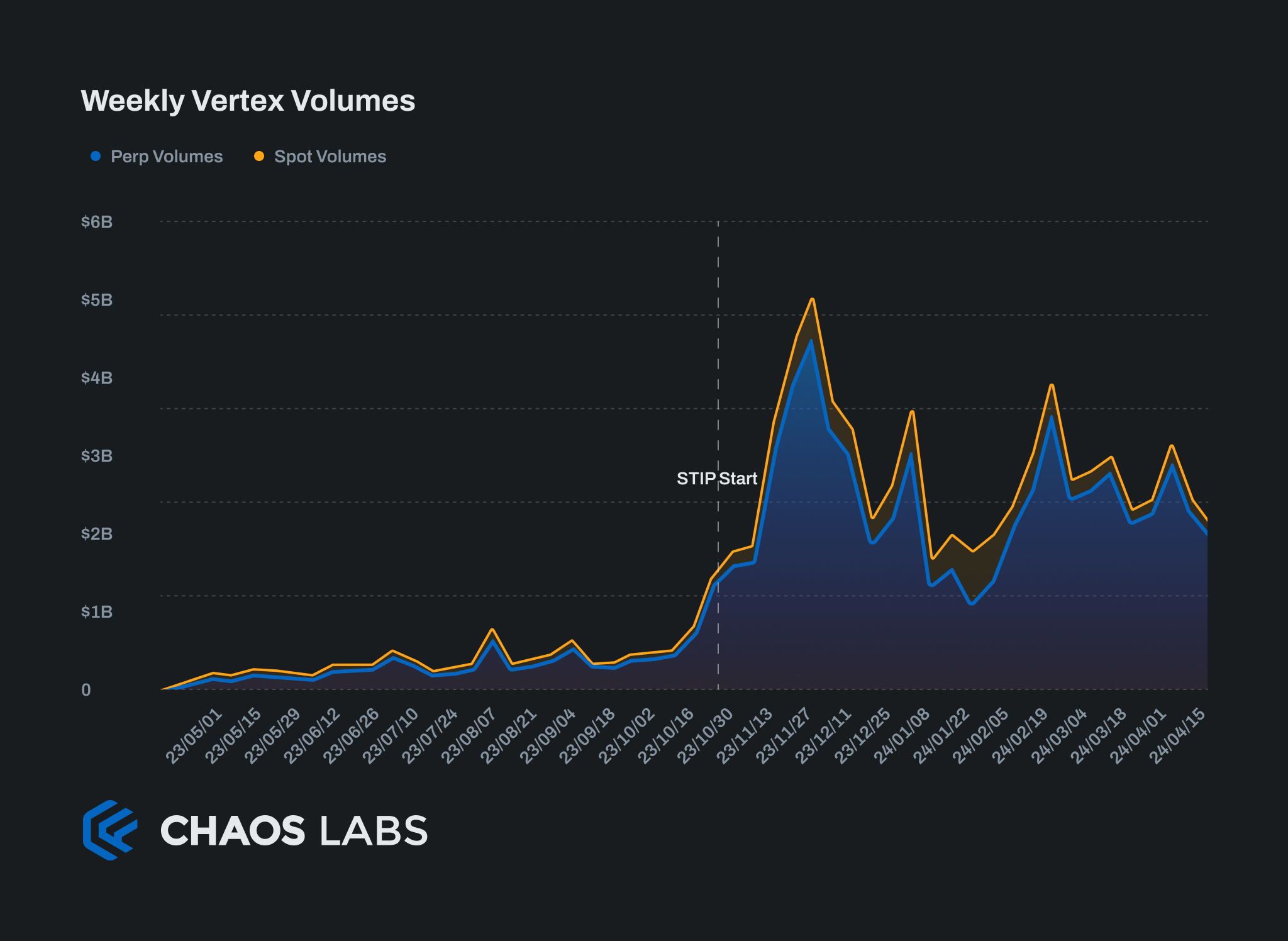Click the 24/04/15 x-axis date label

click(1177, 736)
